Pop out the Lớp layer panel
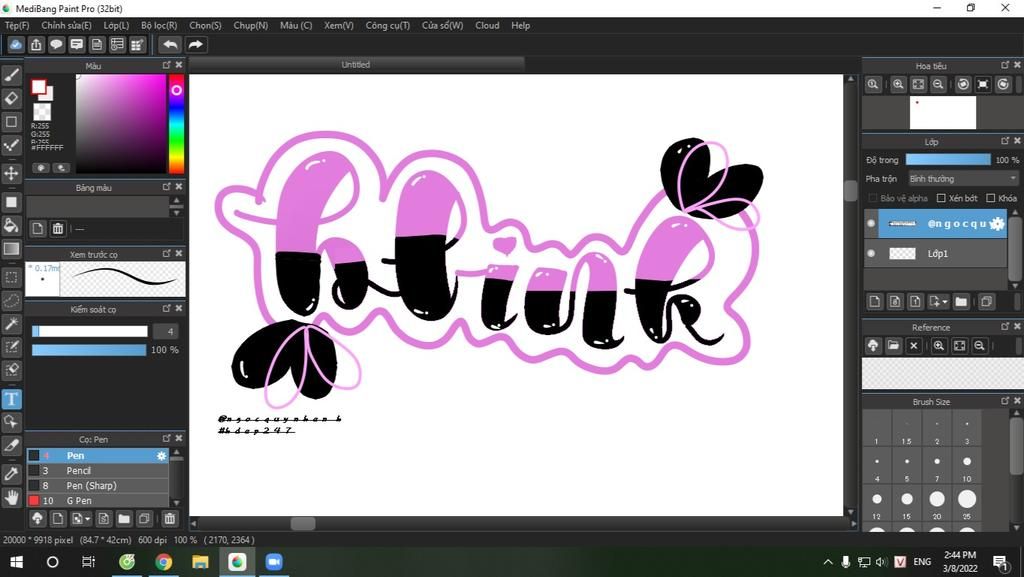The image size is (1024, 577). click(x=1005, y=141)
